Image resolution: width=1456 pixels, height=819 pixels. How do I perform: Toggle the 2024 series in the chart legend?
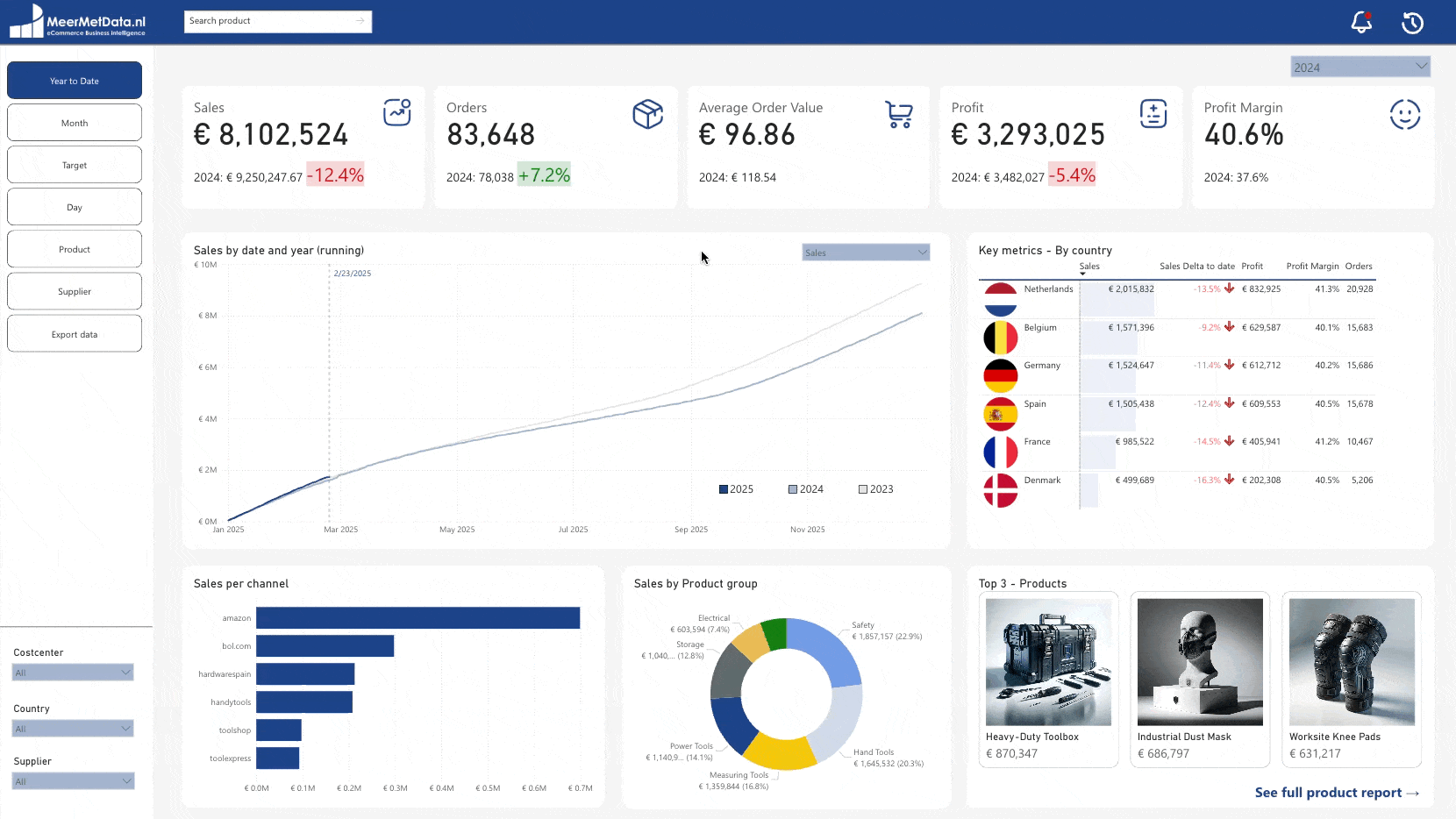click(x=805, y=488)
